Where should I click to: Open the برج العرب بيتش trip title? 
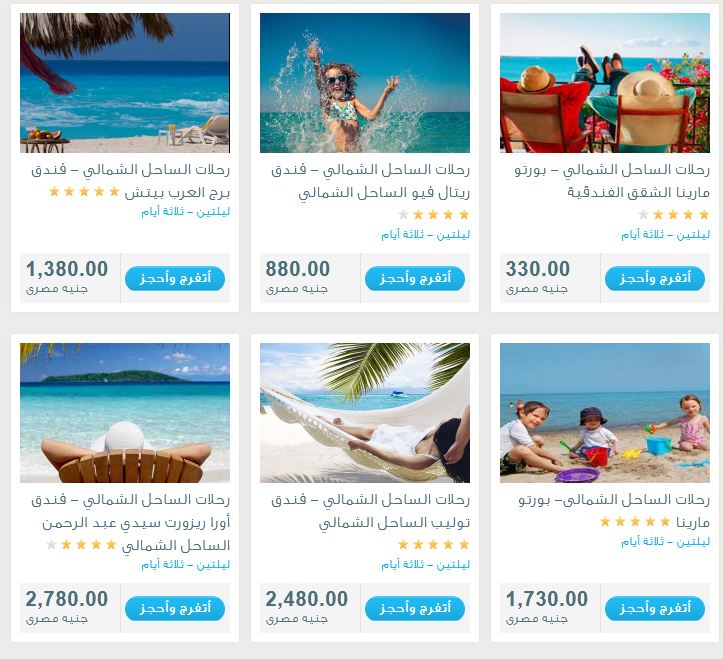[x=130, y=181]
